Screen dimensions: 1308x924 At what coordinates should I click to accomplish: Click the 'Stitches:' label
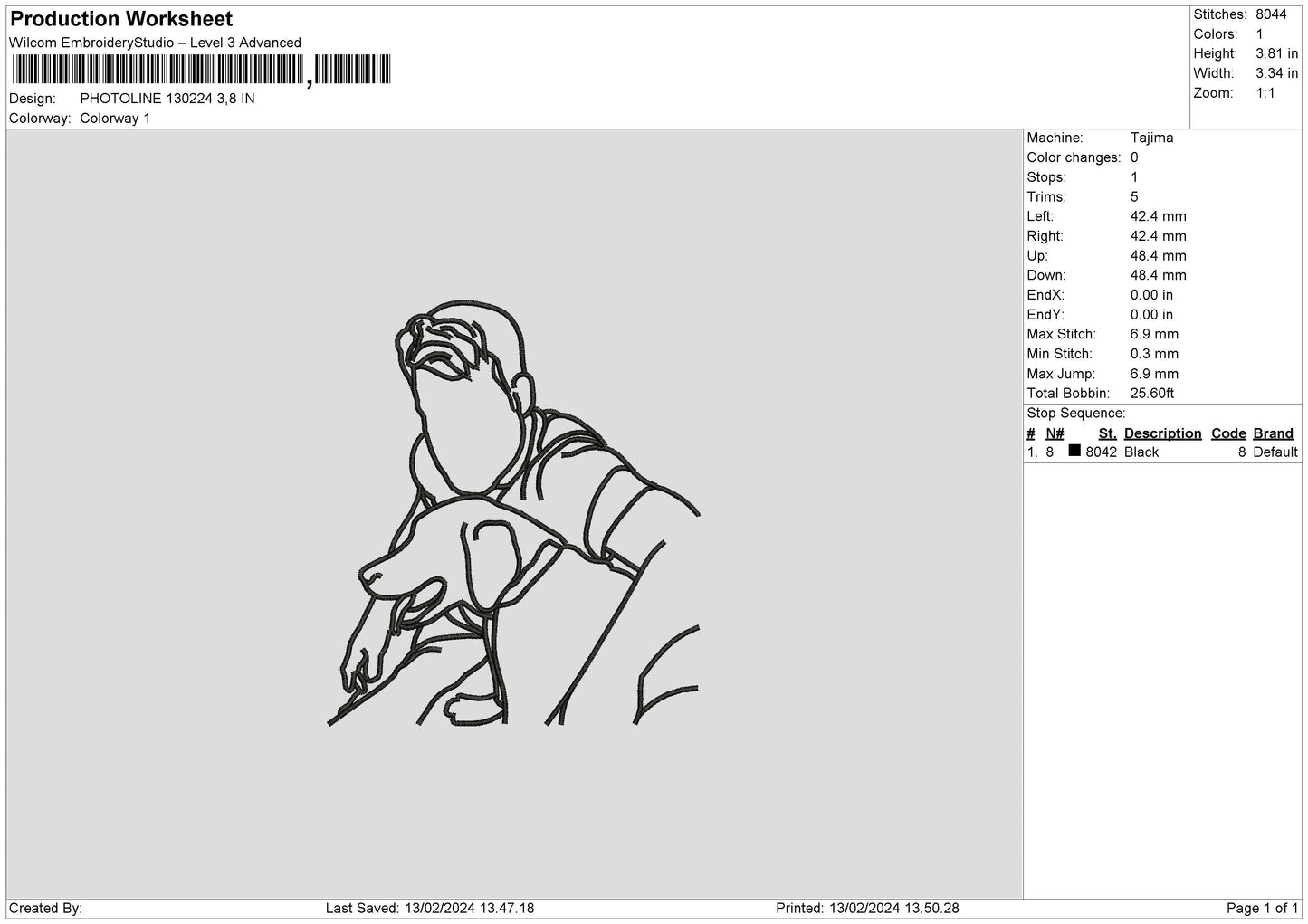coord(1220,14)
